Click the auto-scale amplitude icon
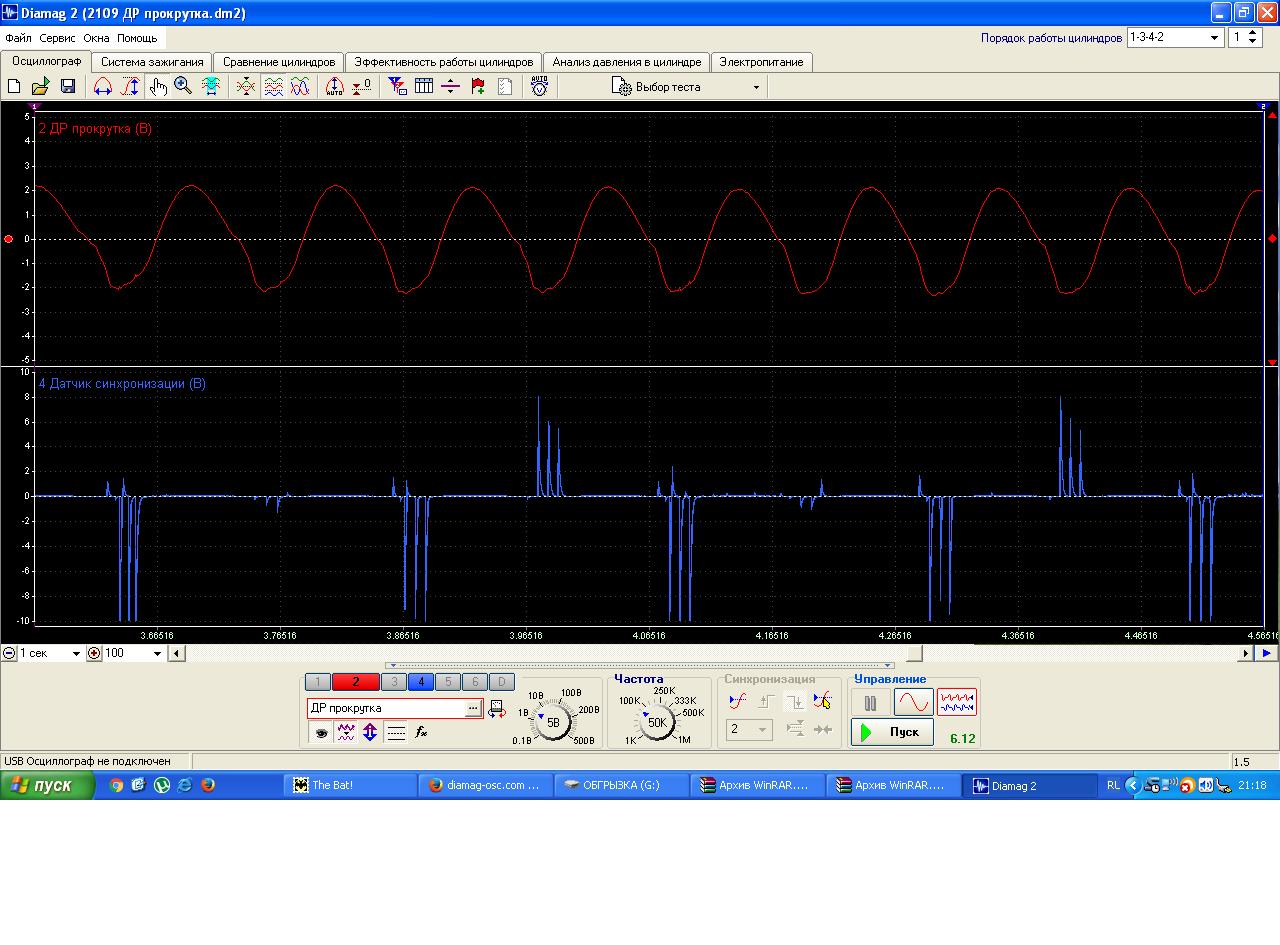Image resolution: width=1280 pixels, height=945 pixels. 334,87
